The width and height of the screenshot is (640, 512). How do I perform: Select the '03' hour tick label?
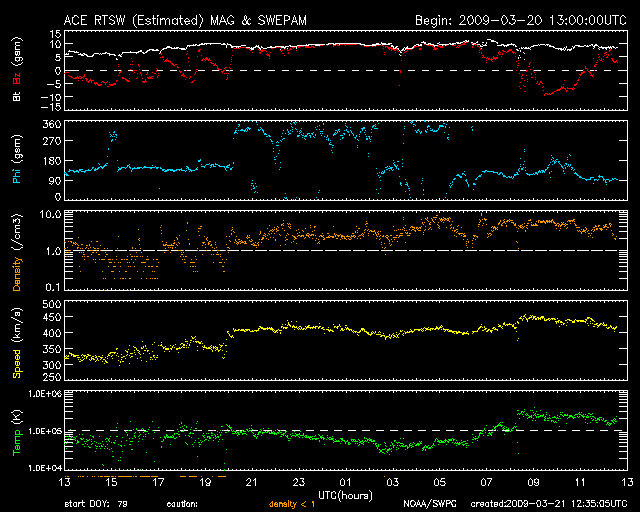pyautogui.click(x=392, y=483)
